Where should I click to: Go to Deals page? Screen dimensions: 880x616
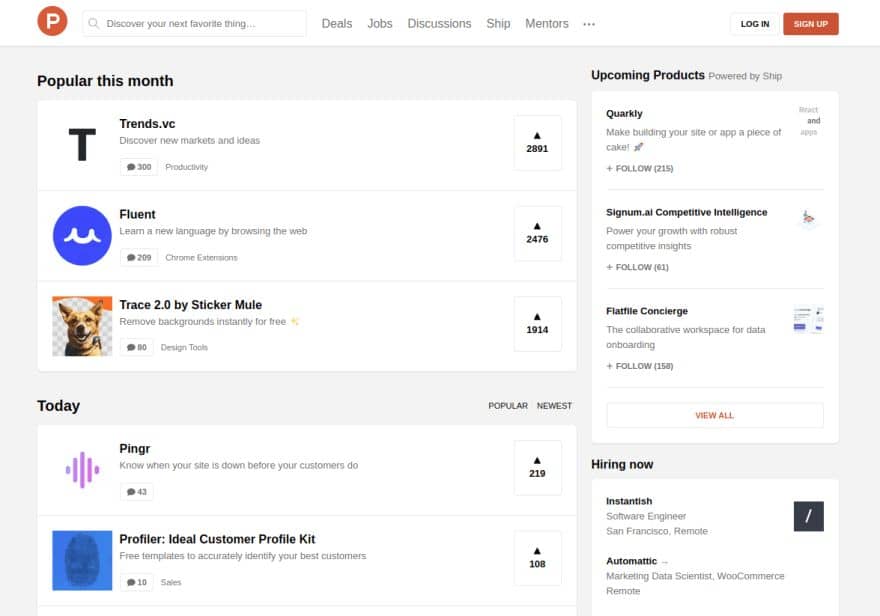337,24
